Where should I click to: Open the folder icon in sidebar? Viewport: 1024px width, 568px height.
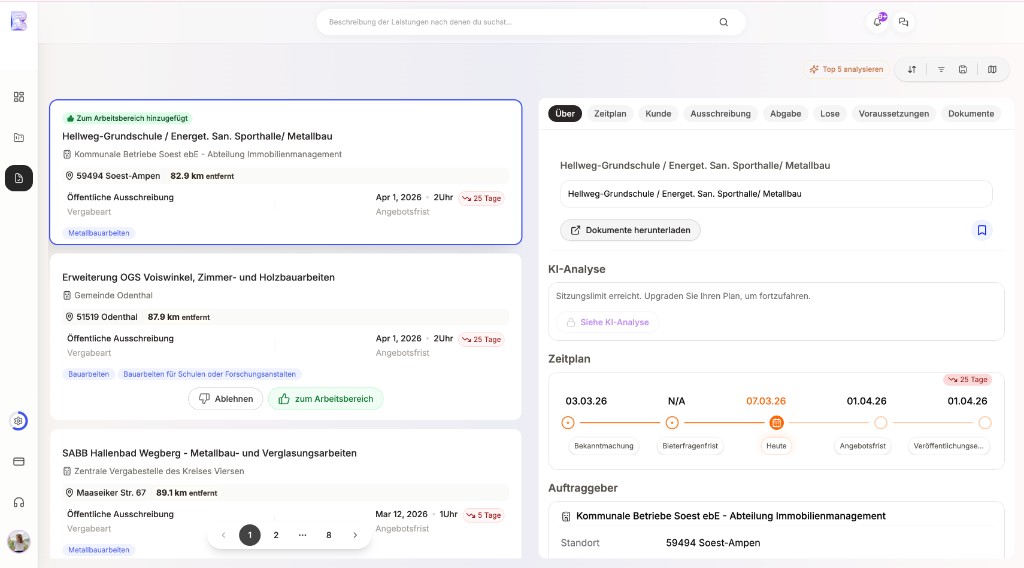(x=19, y=138)
